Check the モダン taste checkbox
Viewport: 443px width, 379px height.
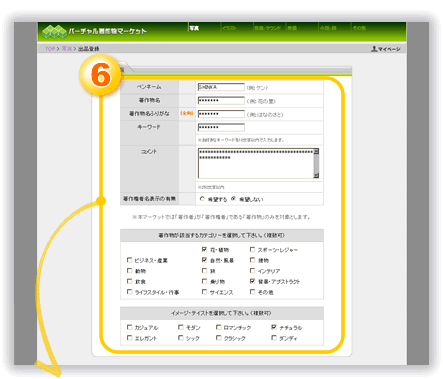coord(181,327)
